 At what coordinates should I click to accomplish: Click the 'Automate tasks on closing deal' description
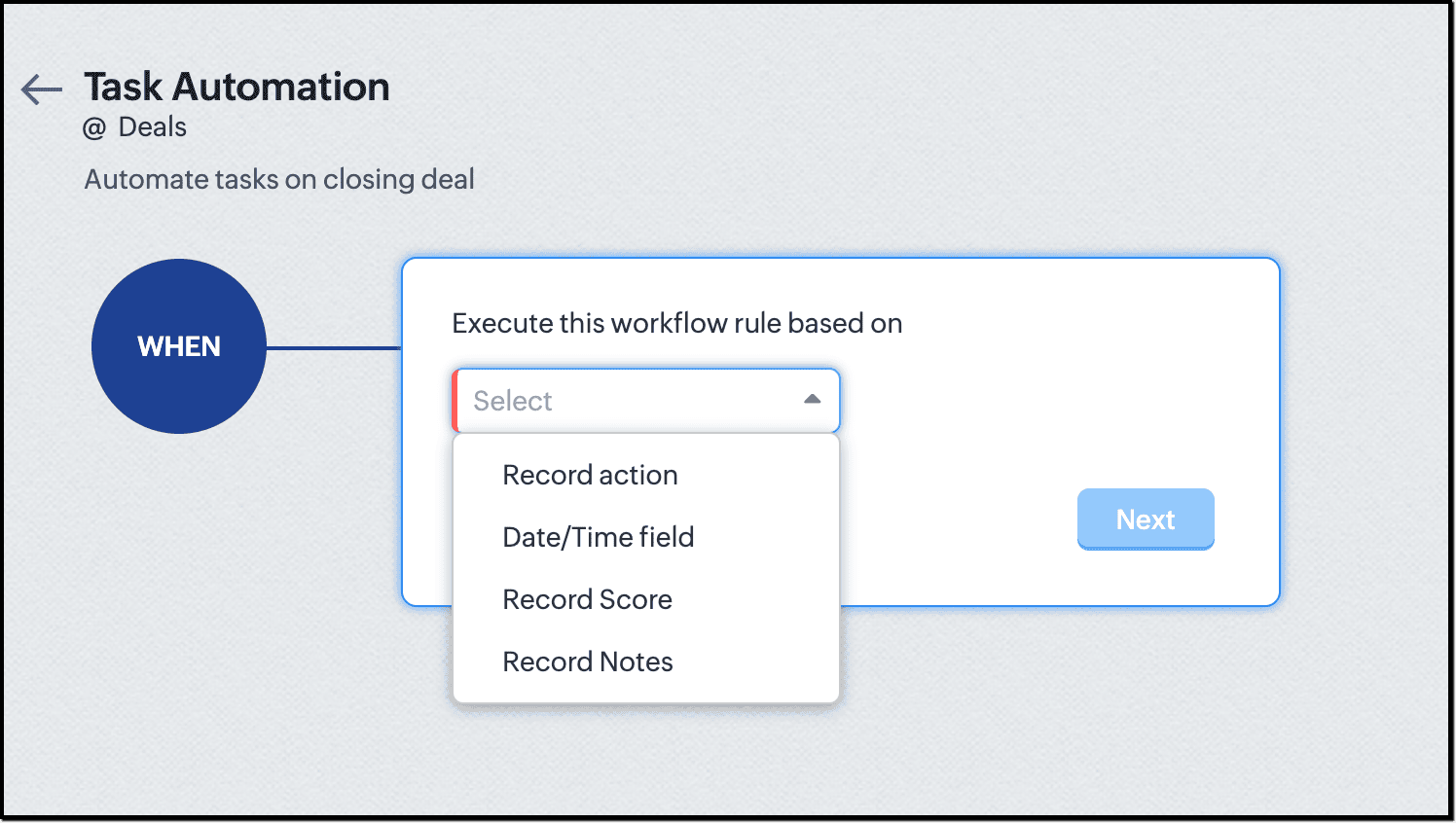click(279, 179)
